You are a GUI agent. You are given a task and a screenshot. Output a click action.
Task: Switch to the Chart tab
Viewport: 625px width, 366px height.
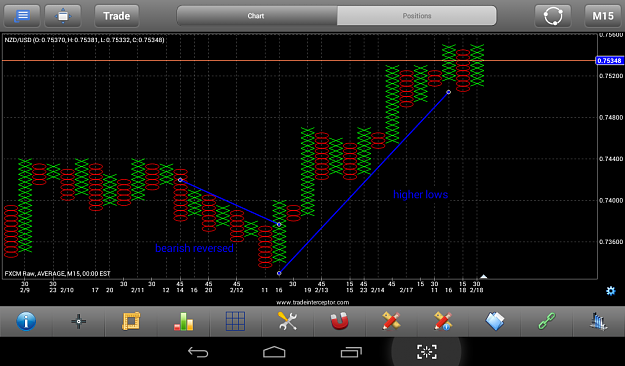click(x=257, y=16)
